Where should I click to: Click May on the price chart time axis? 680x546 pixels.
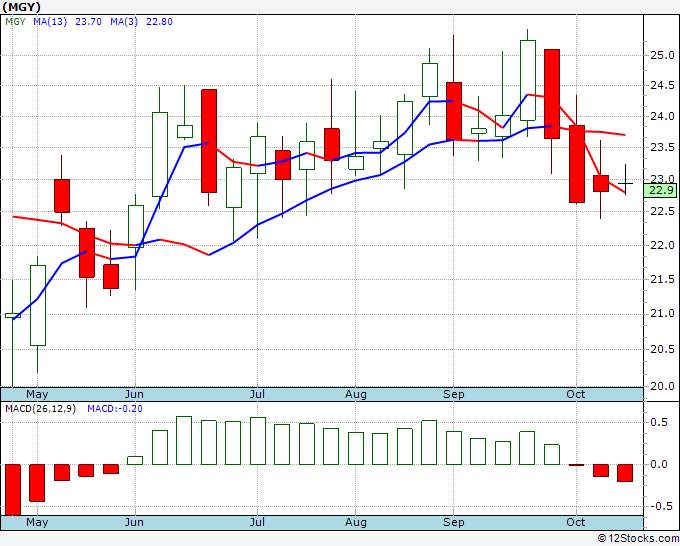point(37,394)
